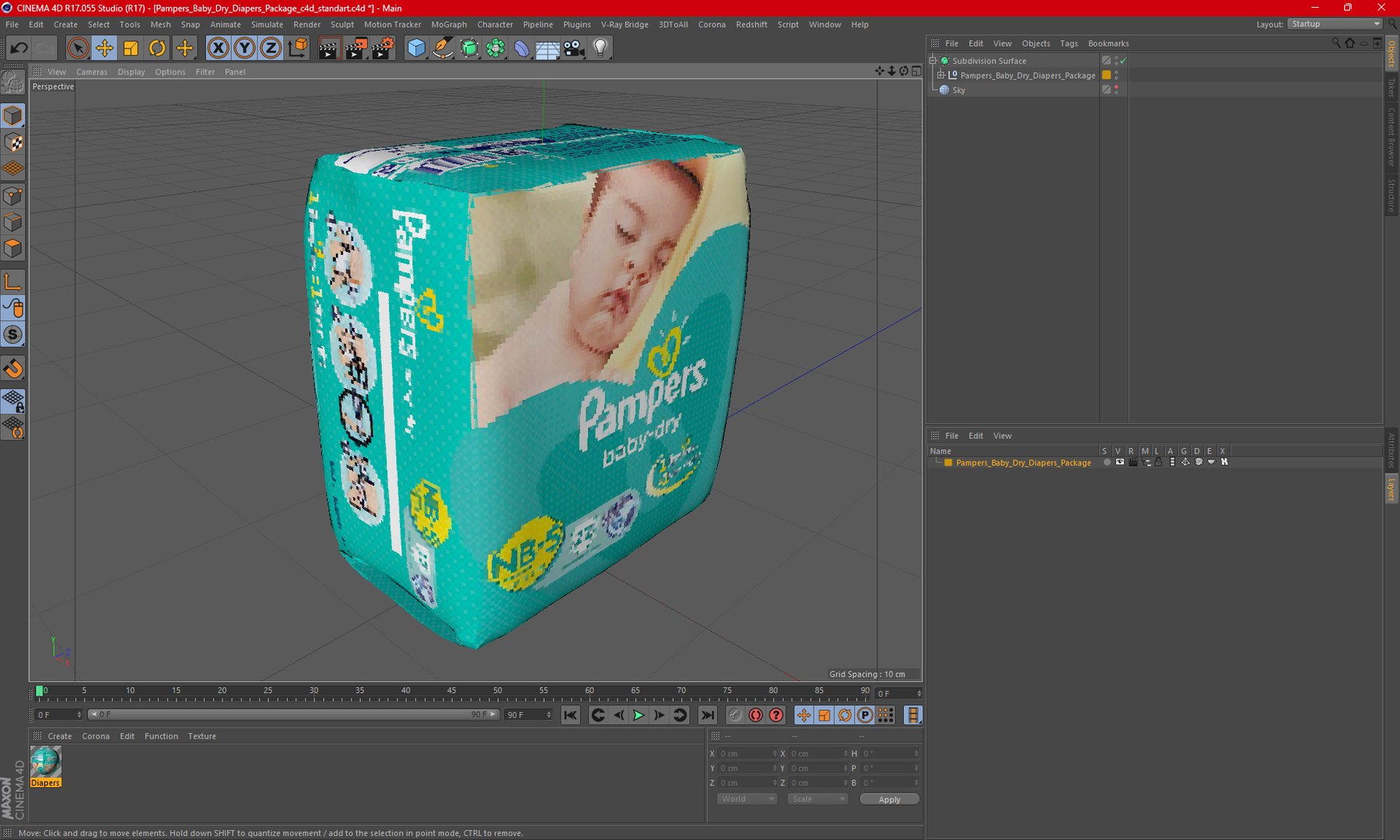Viewport: 1400px width, 840px height.
Task: Select the Rotate tool
Action: (157, 48)
